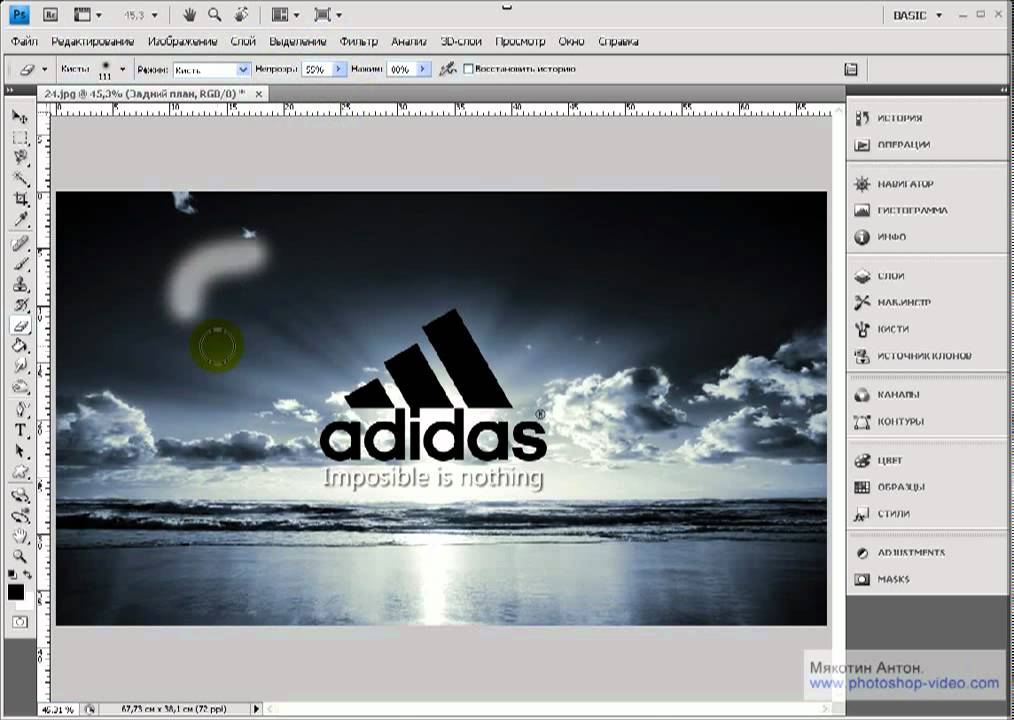This screenshot has width=1014, height=720.
Task: Select the Crop tool in toolbar
Action: pos(20,199)
